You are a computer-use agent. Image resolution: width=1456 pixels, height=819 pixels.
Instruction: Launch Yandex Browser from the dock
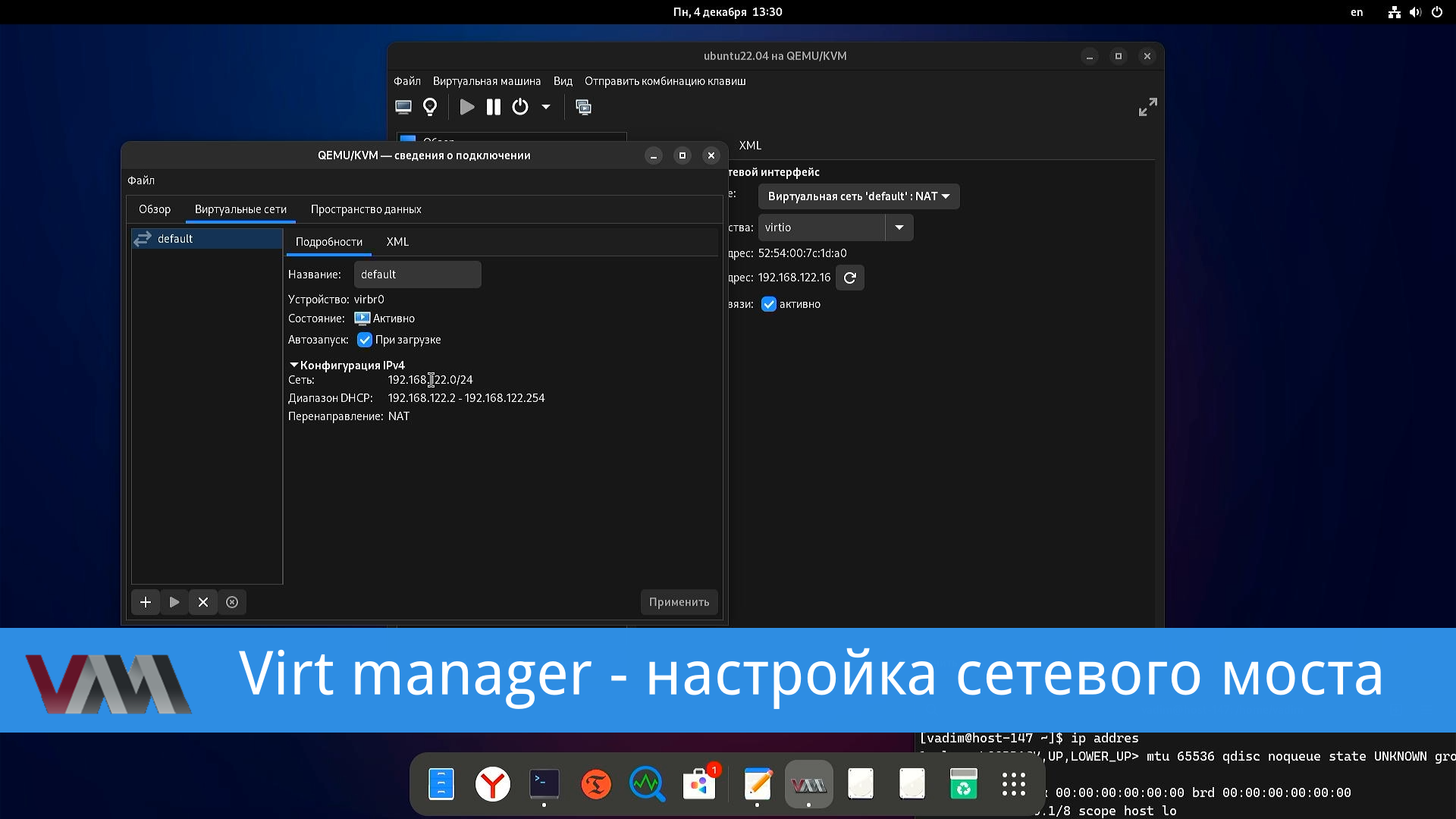pyautogui.click(x=492, y=784)
